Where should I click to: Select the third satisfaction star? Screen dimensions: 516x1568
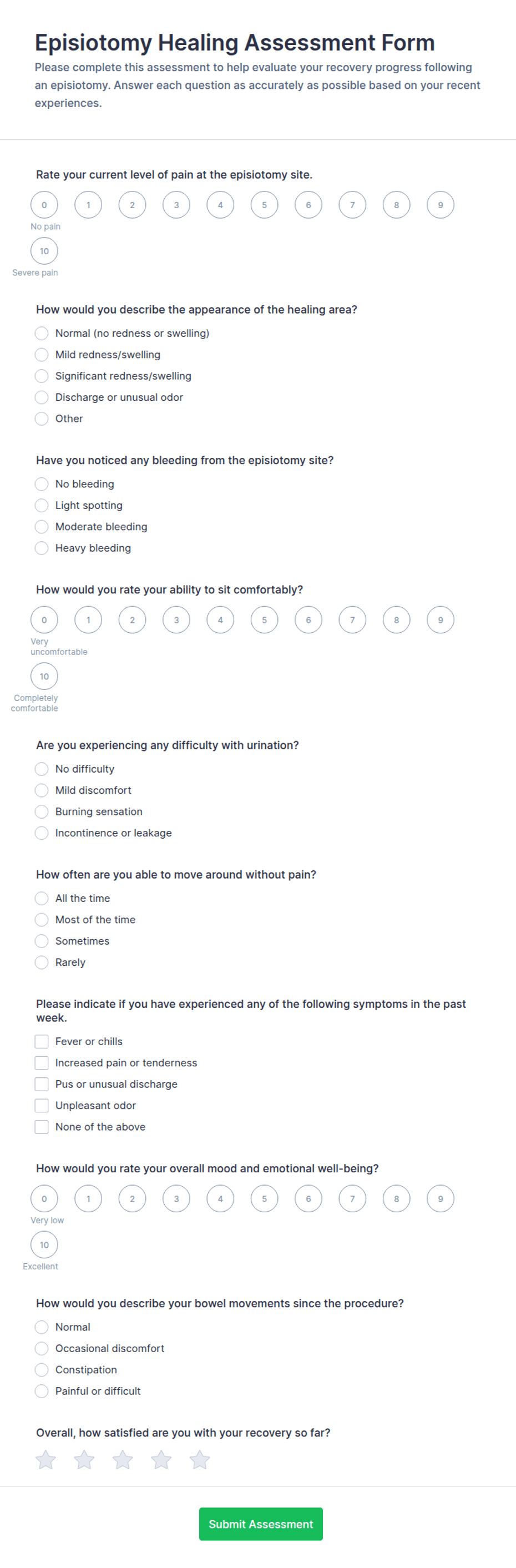[x=123, y=1459]
